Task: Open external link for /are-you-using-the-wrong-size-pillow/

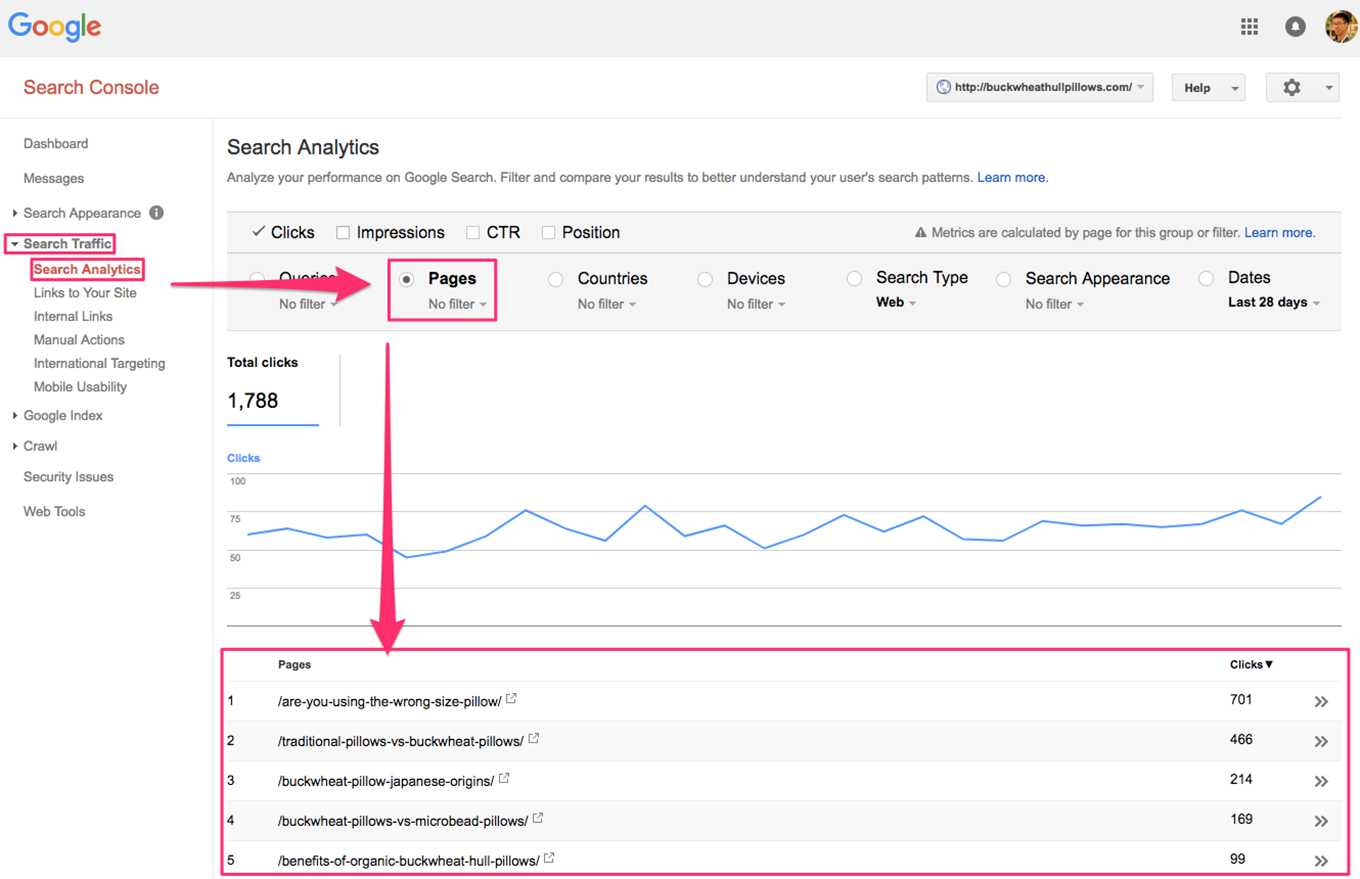Action: (512, 699)
